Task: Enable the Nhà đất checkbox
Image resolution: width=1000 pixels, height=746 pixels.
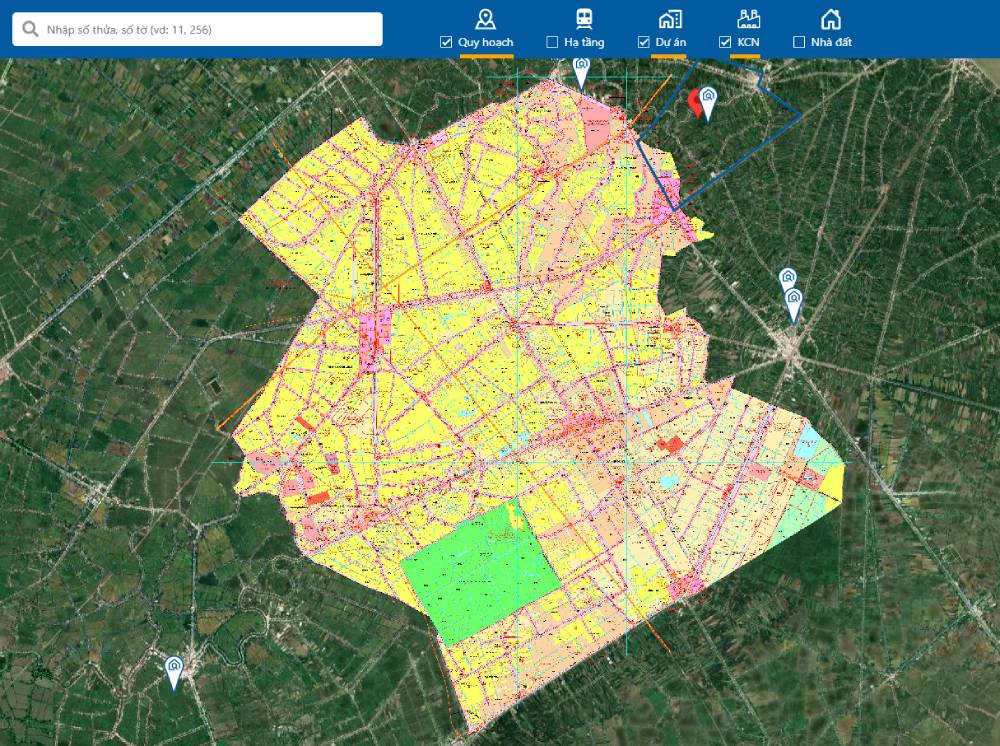Action: click(x=798, y=42)
